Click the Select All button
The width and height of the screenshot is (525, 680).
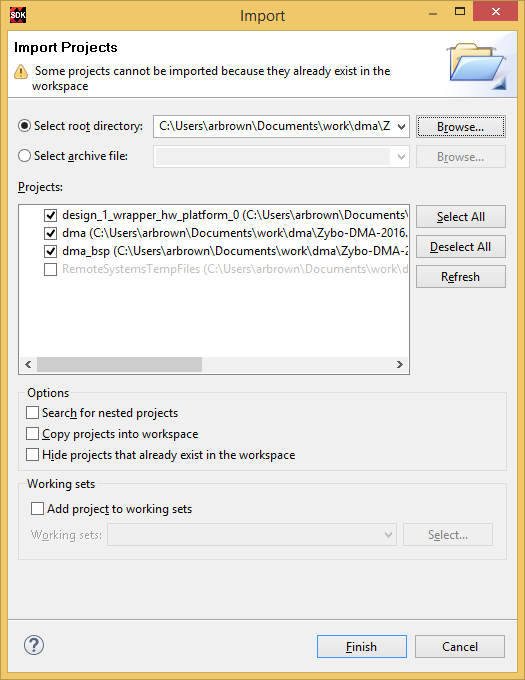click(x=461, y=216)
